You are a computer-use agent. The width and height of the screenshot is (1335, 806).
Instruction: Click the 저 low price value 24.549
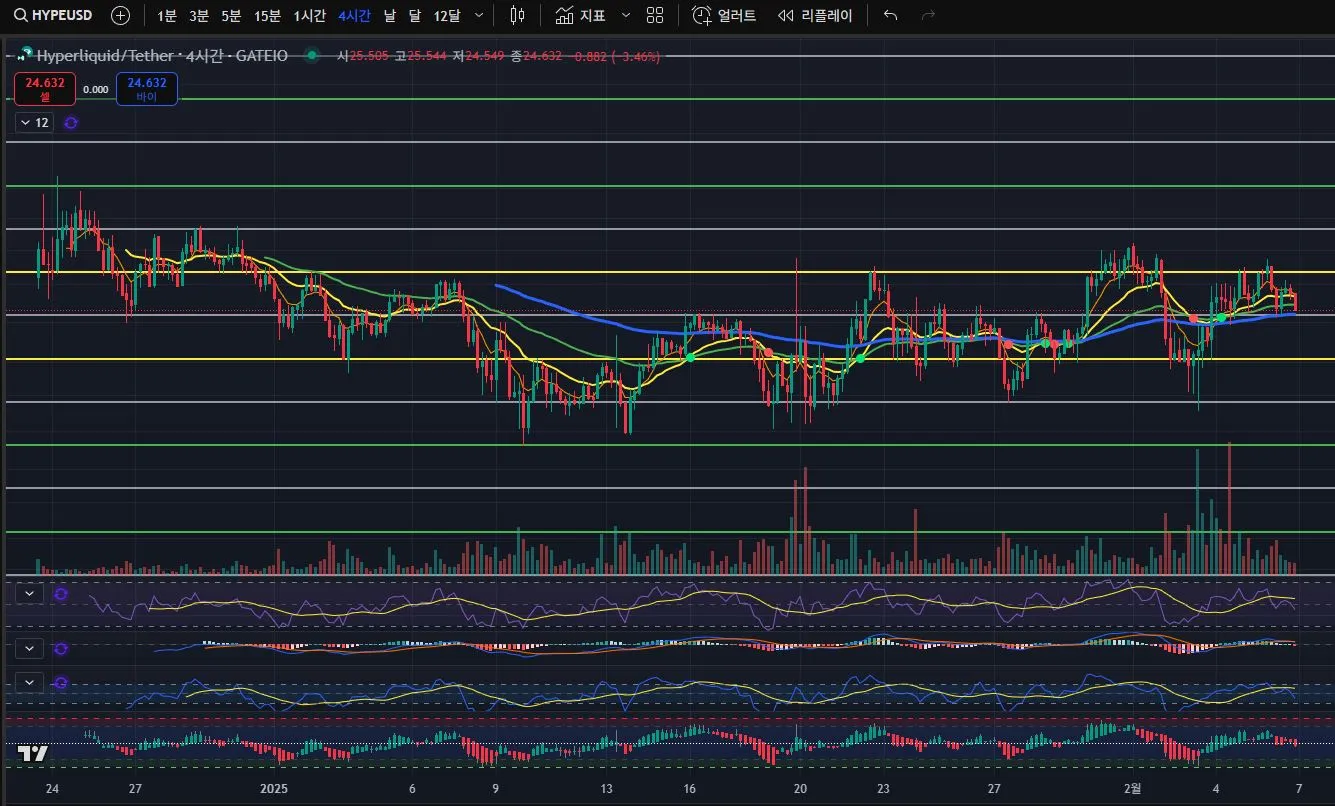click(x=484, y=56)
